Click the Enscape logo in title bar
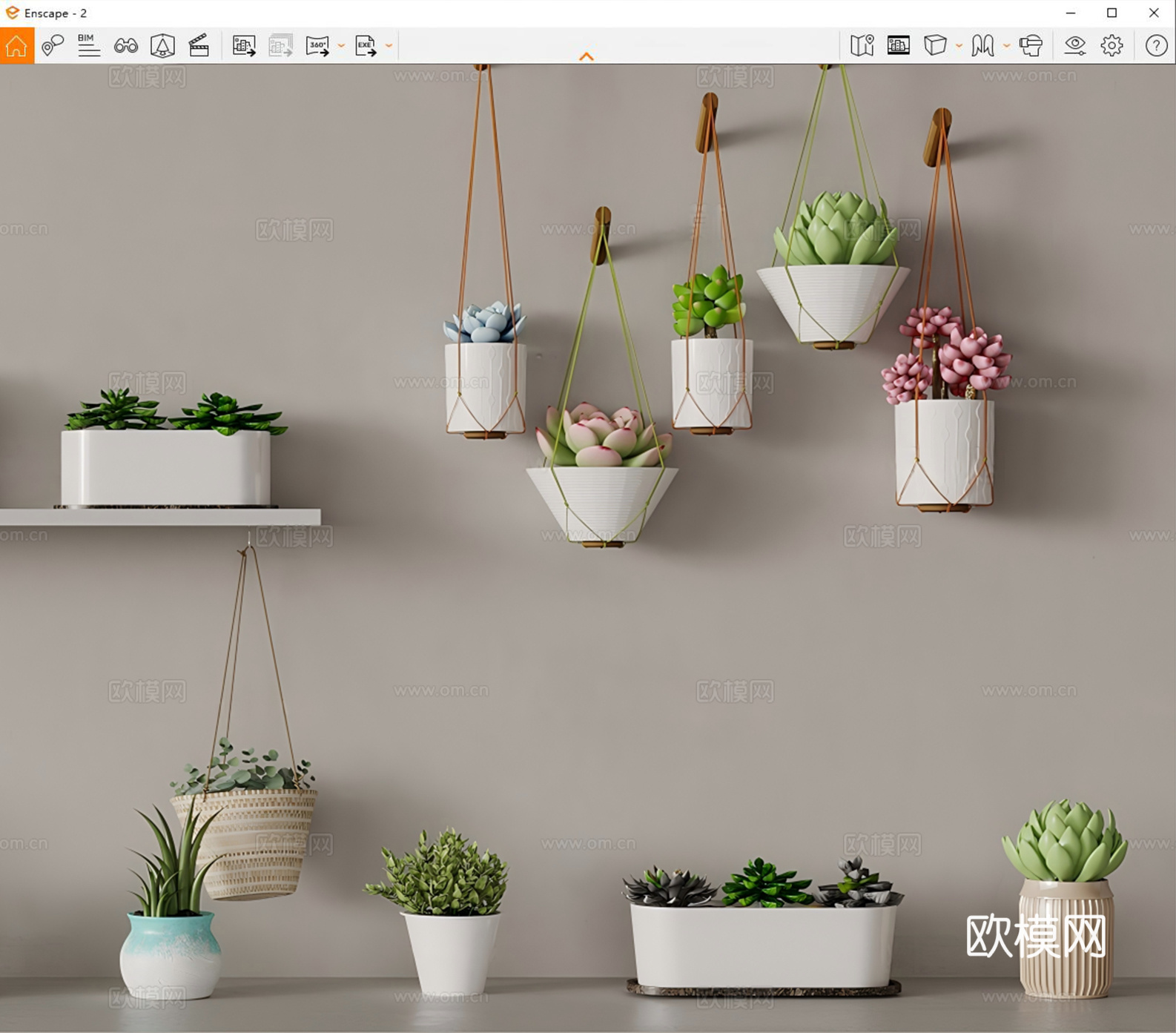1176x1033 pixels. tap(12, 13)
